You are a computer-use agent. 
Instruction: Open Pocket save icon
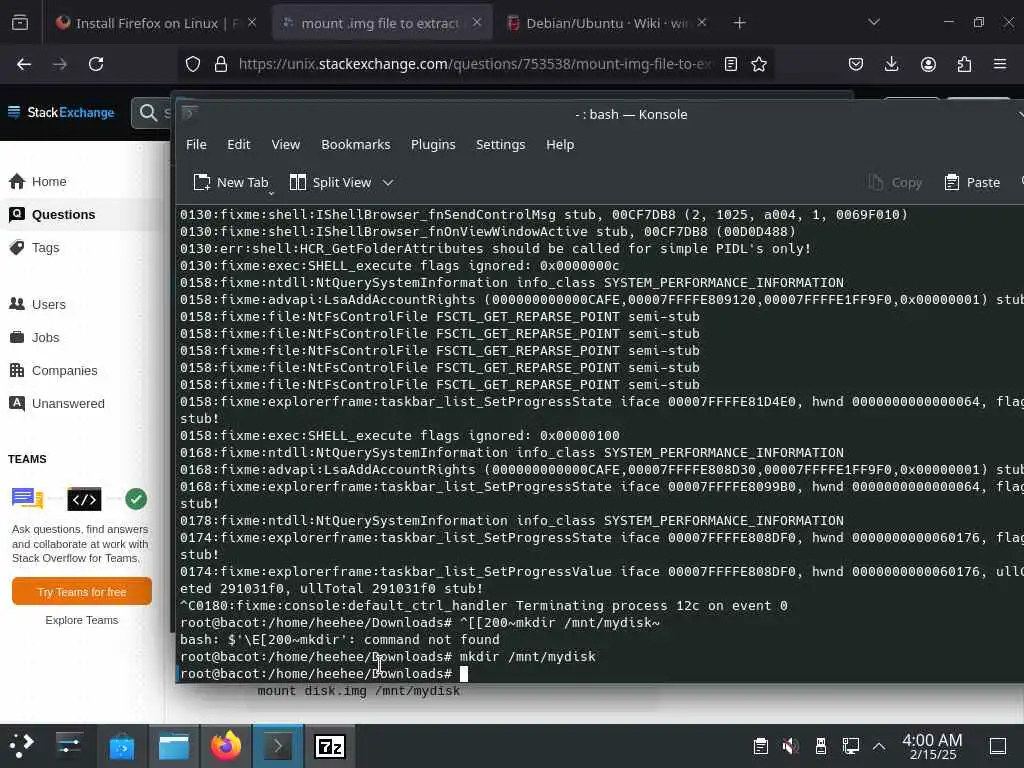pos(856,64)
